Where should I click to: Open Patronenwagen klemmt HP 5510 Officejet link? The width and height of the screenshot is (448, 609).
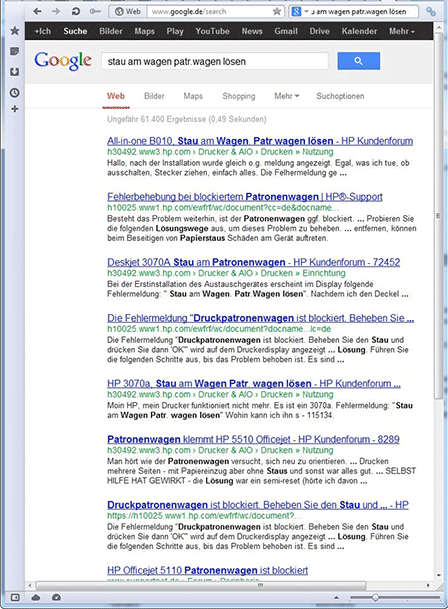tap(253, 439)
